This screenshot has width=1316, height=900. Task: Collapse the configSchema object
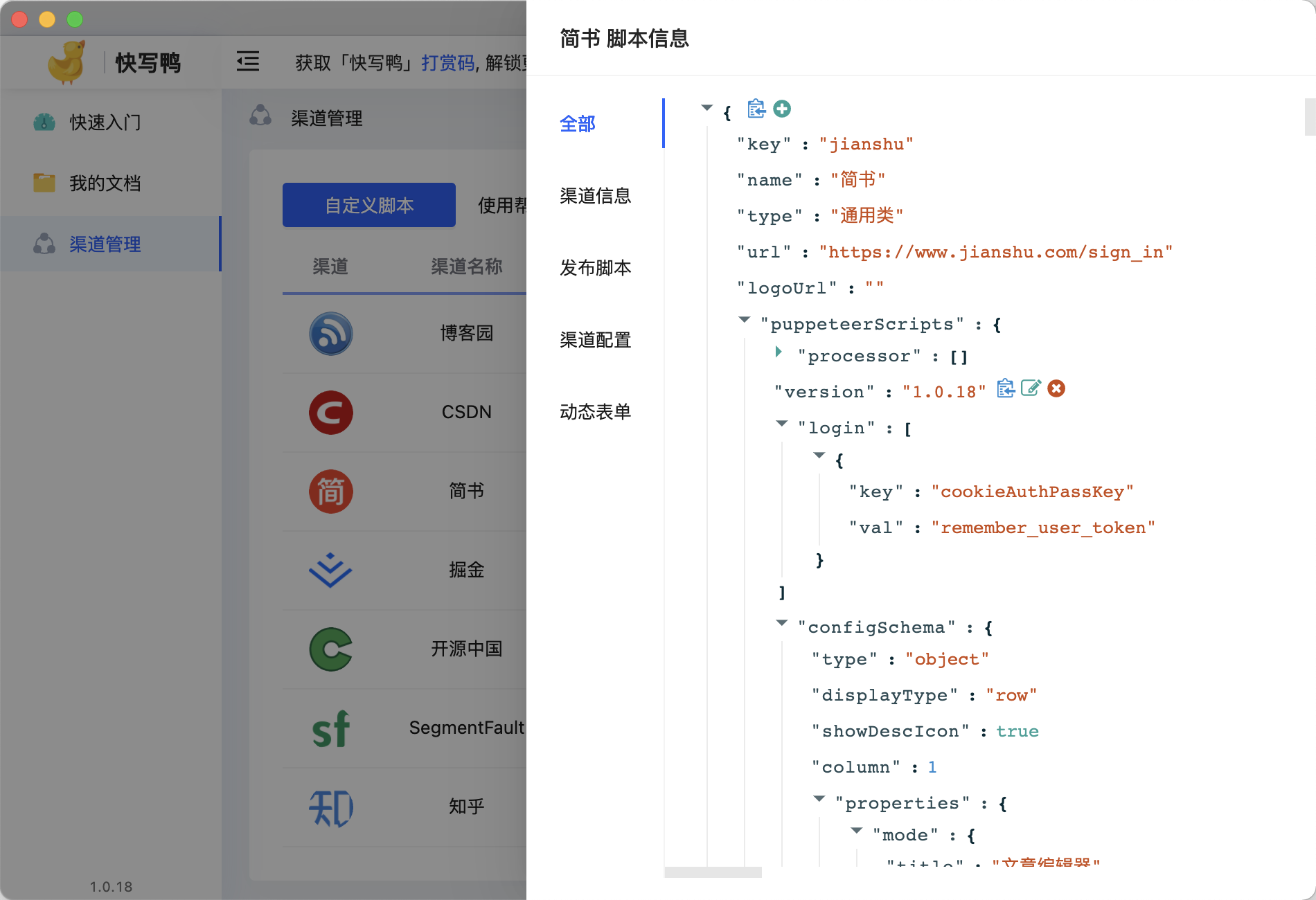(781, 622)
